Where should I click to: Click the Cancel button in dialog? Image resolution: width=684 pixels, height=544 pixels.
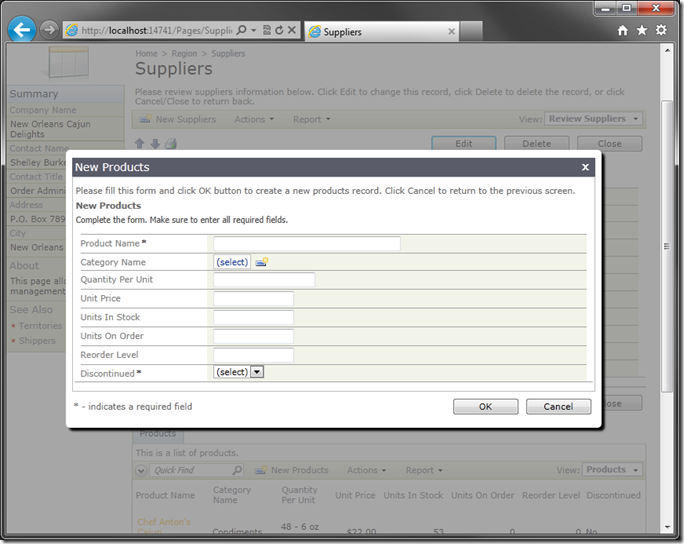(x=558, y=407)
